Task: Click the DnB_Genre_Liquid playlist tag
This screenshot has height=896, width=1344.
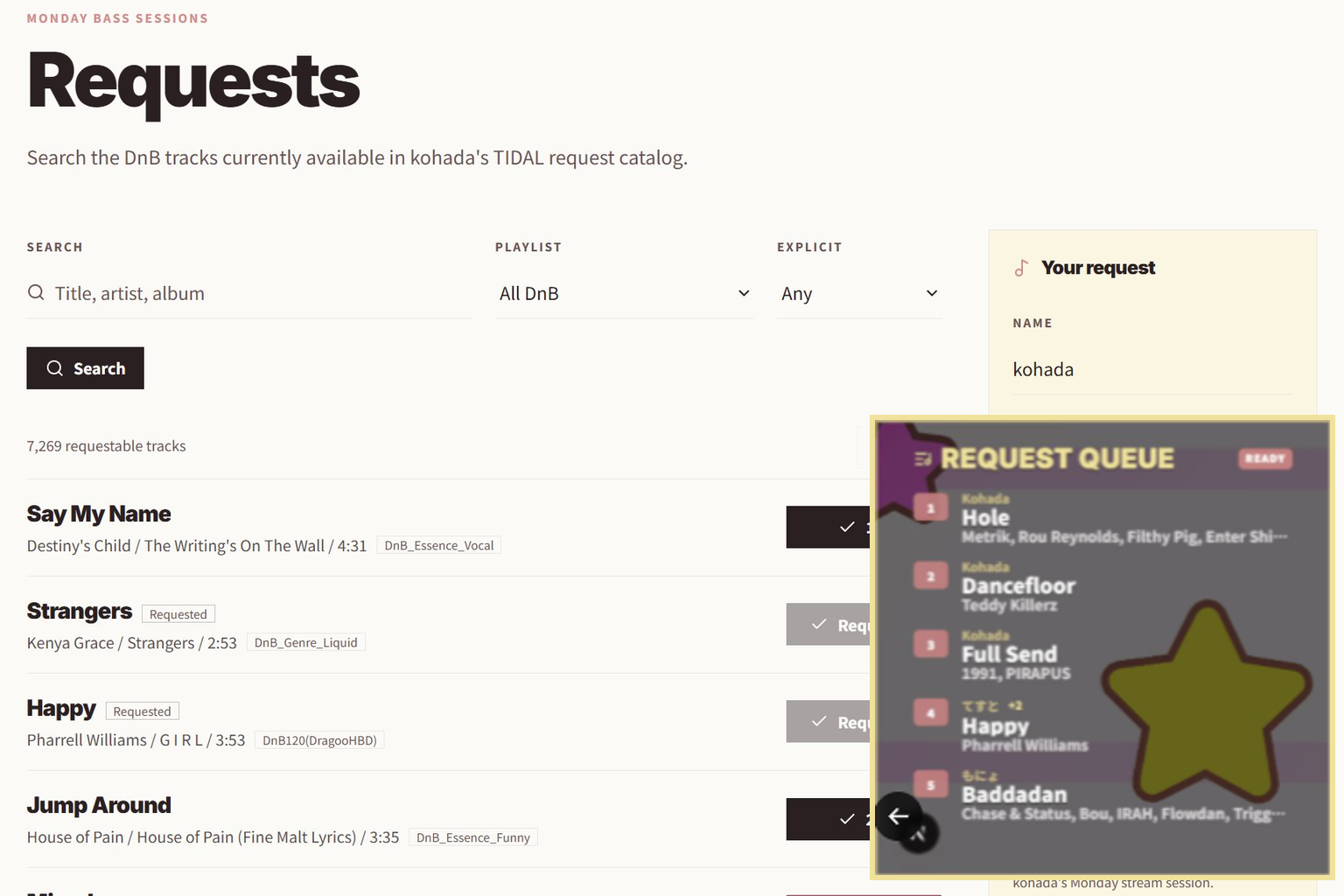Action: [305, 642]
